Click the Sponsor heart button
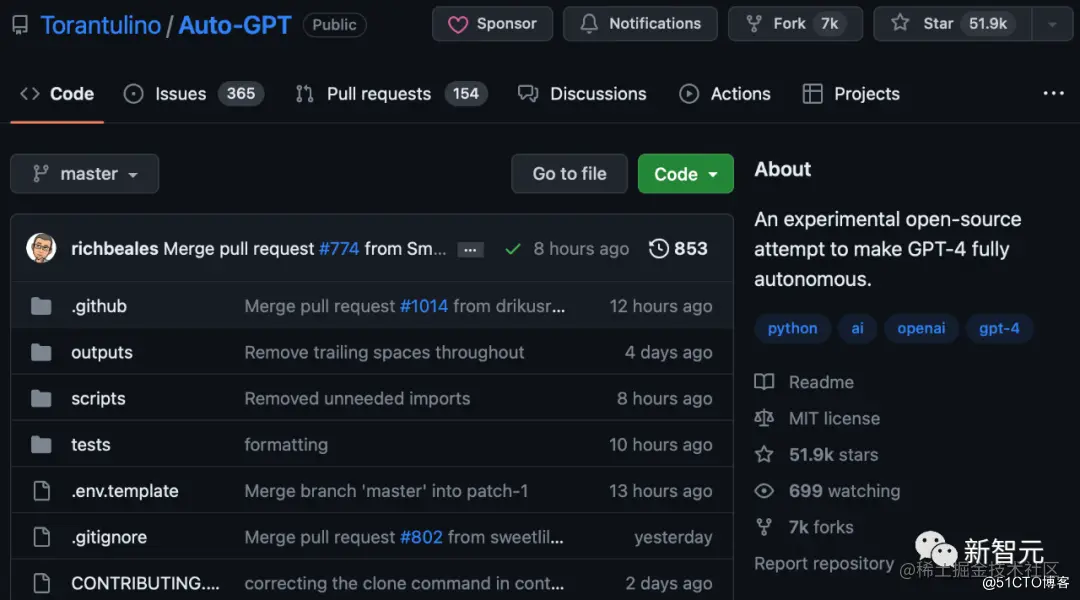 492,24
